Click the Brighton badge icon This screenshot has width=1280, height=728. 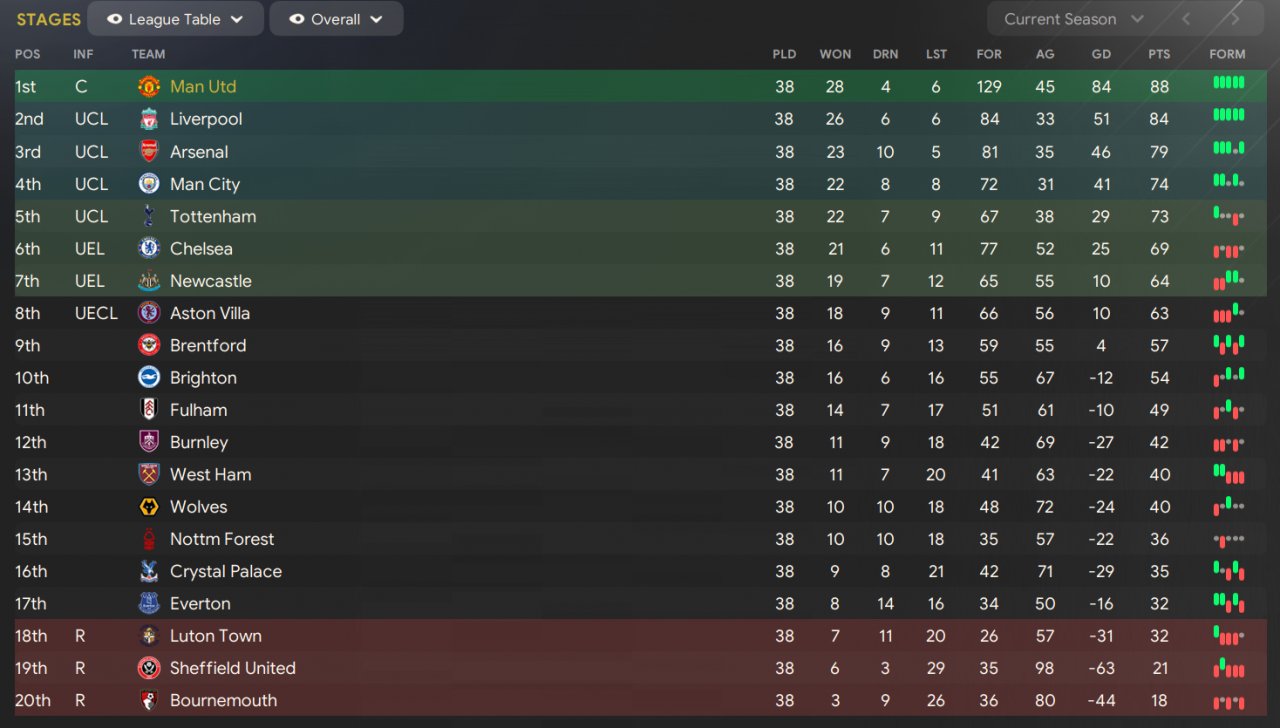[x=149, y=378]
